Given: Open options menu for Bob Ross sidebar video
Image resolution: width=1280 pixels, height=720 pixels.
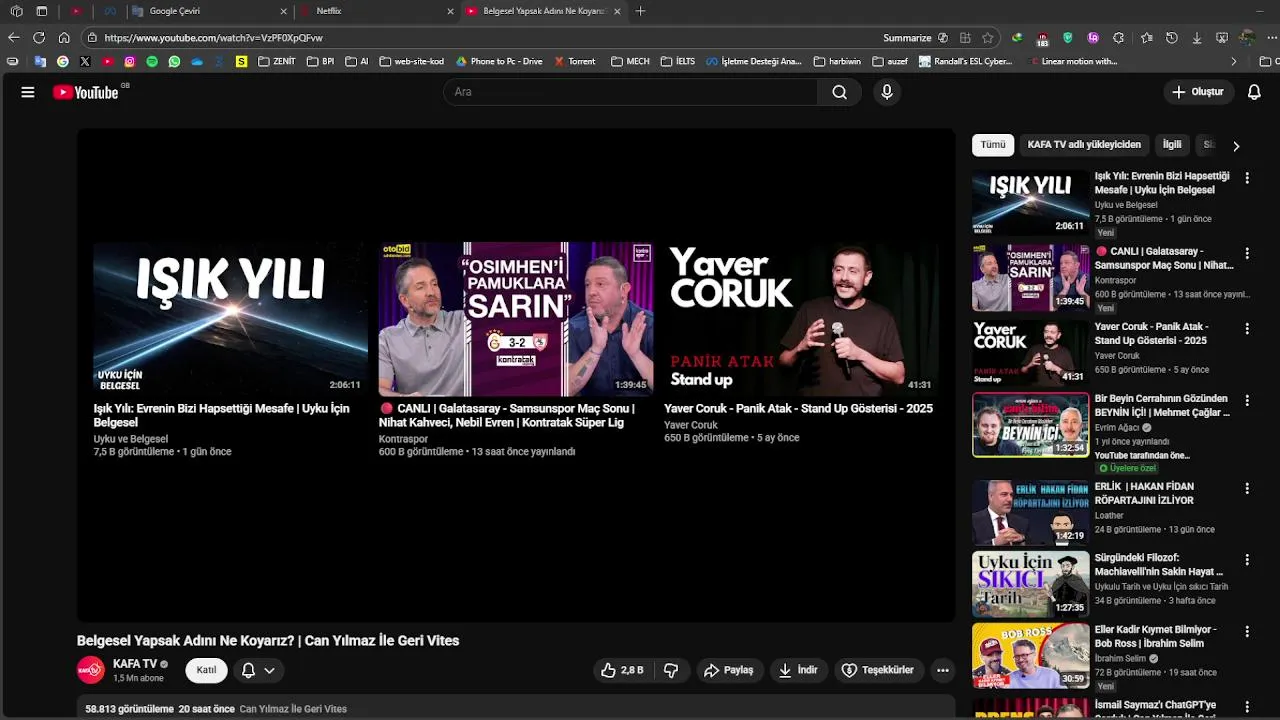Looking at the screenshot, I should point(1247,631).
